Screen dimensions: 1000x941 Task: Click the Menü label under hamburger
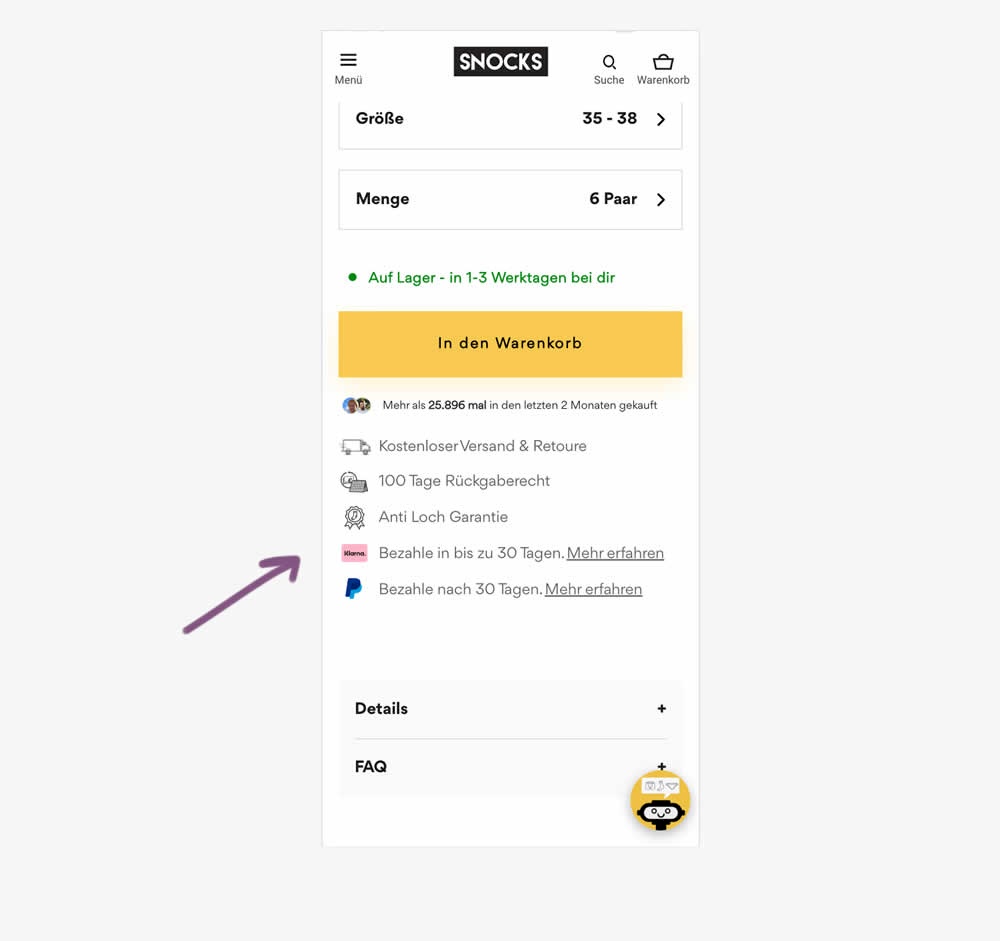click(x=348, y=80)
